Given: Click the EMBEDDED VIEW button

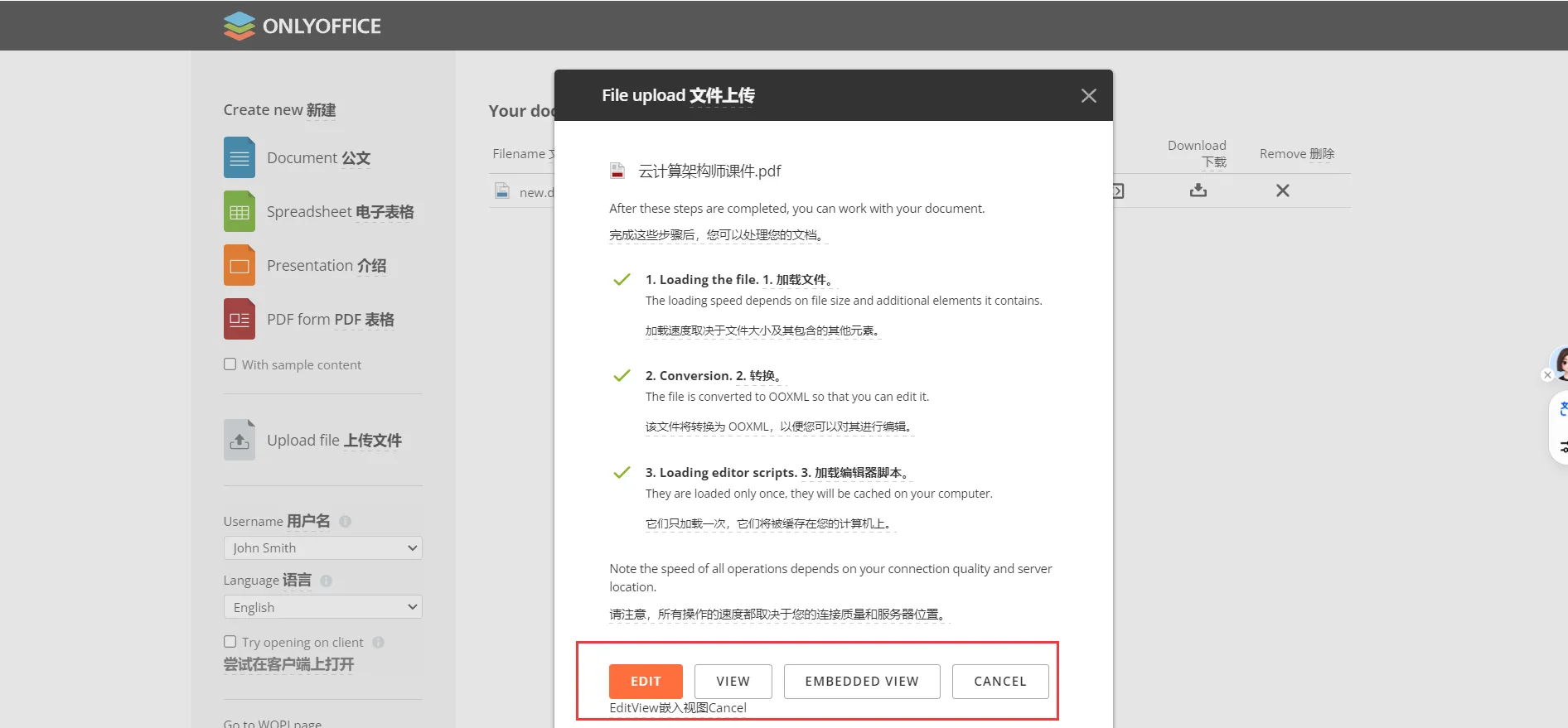Looking at the screenshot, I should pyautogui.click(x=862, y=682).
